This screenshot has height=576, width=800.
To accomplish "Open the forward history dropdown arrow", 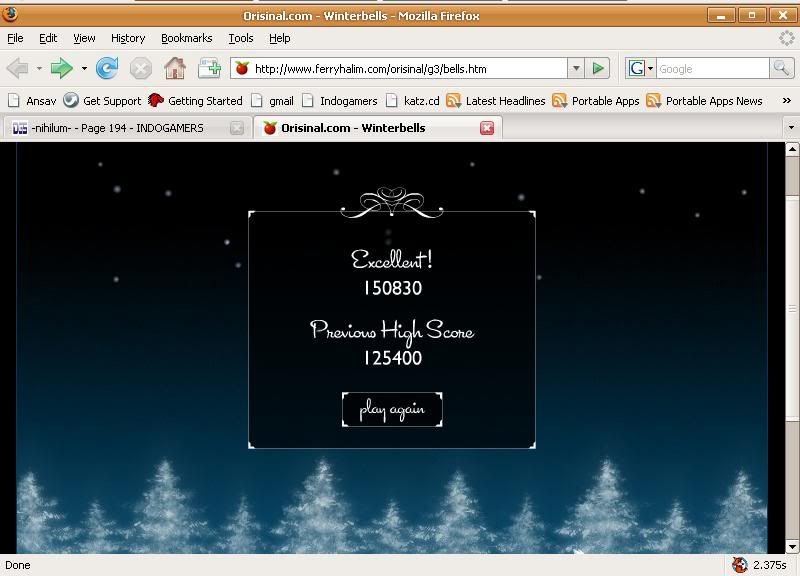I will tap(84, 68).
